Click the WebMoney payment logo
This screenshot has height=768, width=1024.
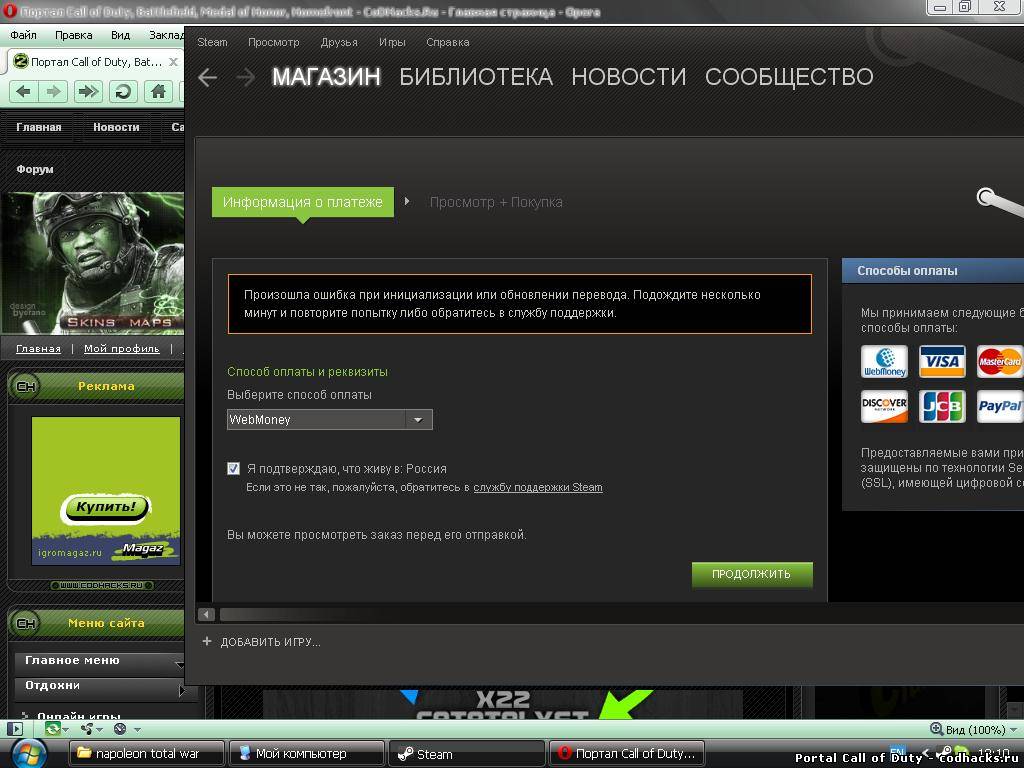[884, 362]
